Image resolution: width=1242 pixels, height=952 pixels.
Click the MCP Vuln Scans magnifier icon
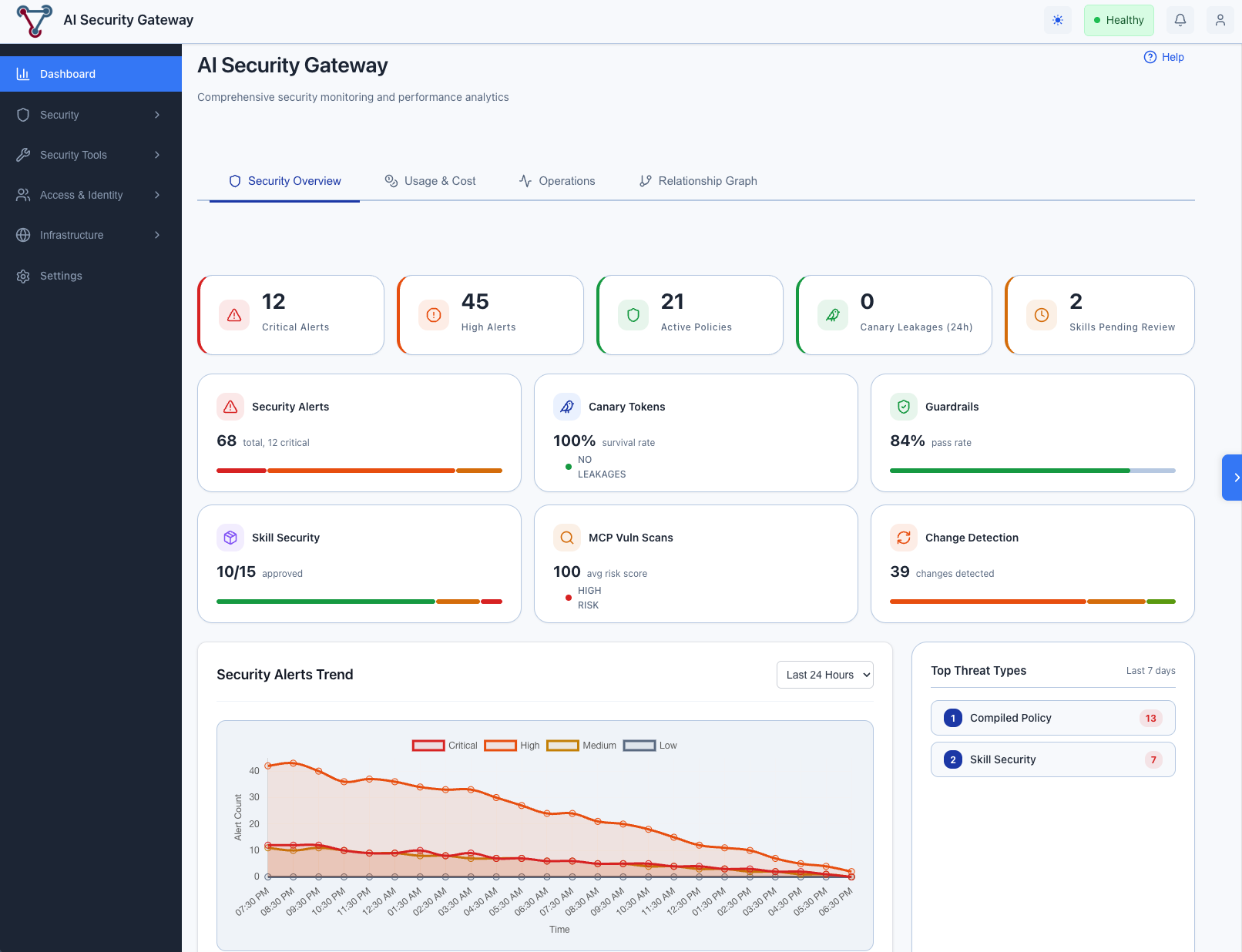(x=566, y=538)
